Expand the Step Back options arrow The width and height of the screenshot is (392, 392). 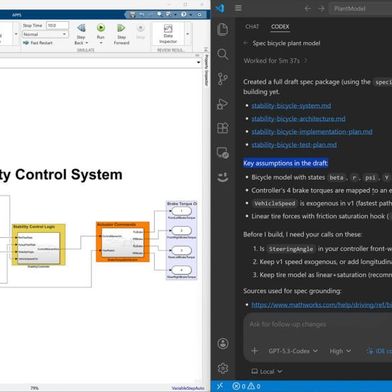pos(87,43)
